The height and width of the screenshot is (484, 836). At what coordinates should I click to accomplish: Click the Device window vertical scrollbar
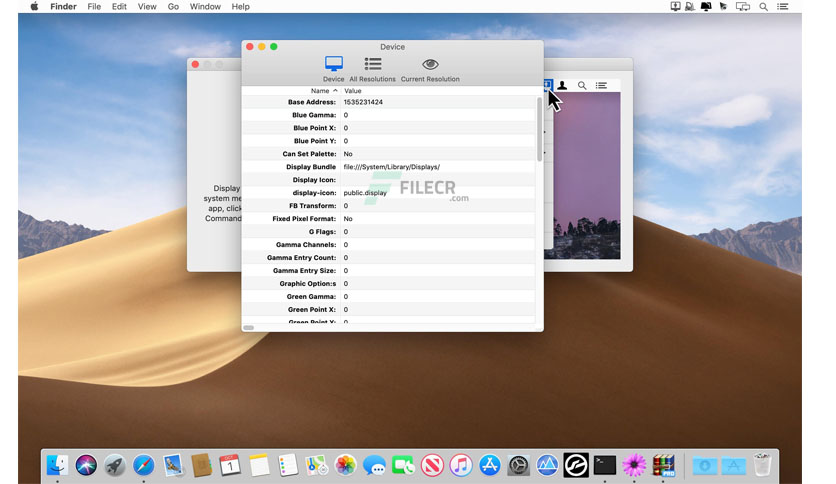539,129
